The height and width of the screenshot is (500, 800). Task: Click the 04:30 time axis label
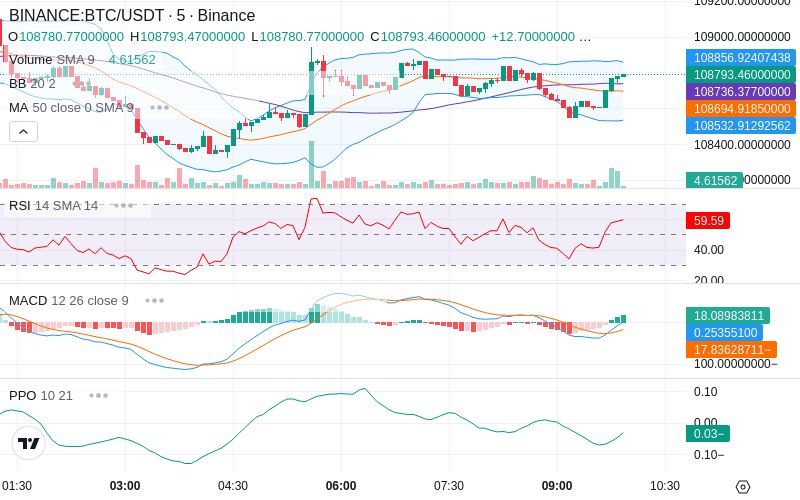(x=233, y=486)
